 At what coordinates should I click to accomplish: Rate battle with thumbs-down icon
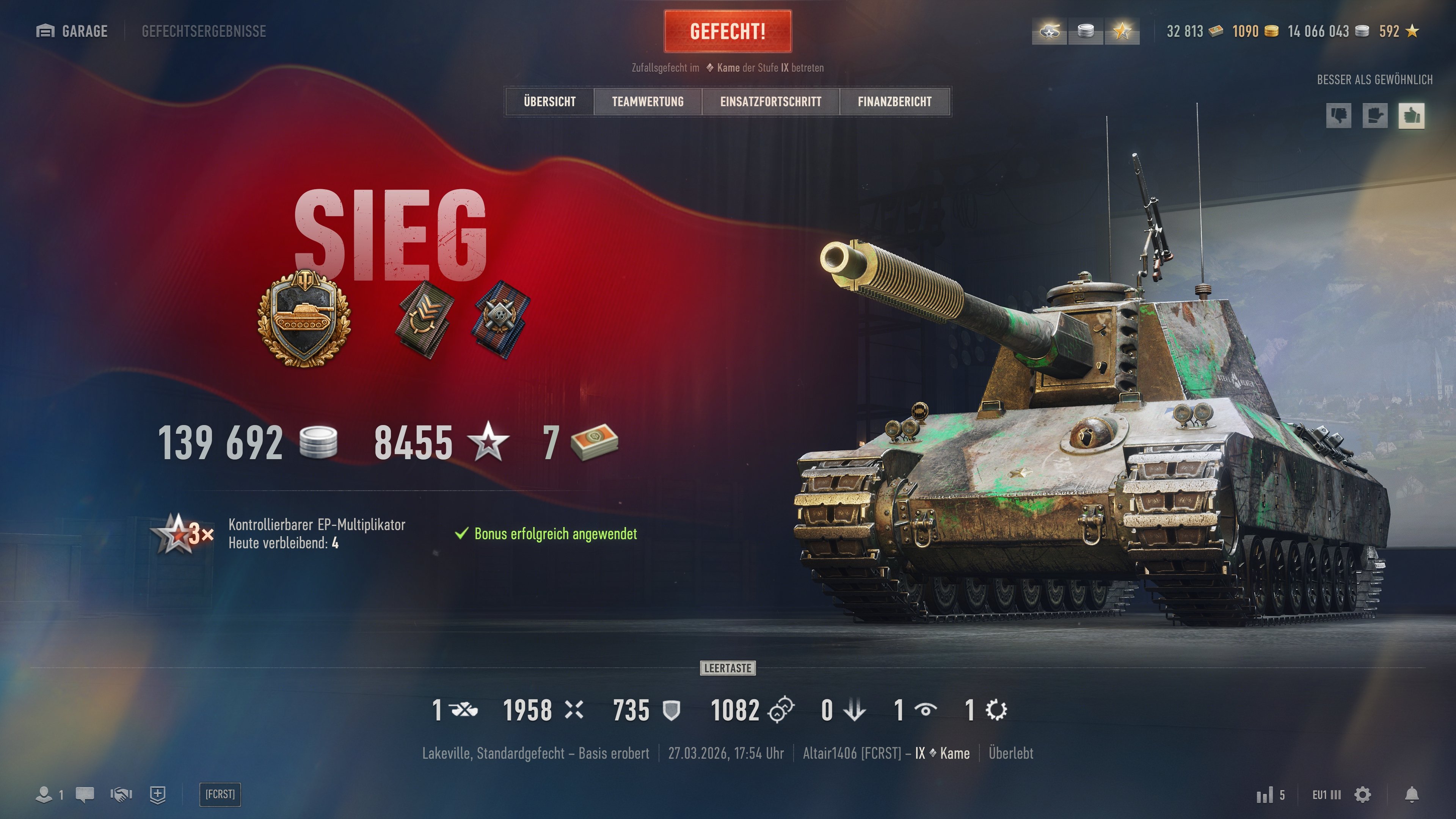point(1338,116)
